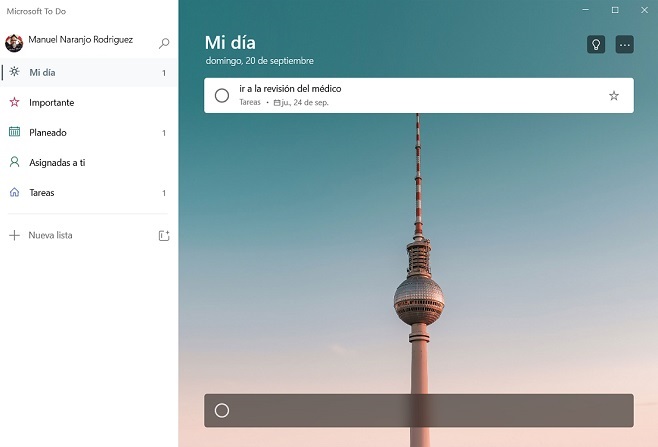Click the 'ju., 24 de sep.' due date
This screenshot has height=447, width=658.
pyautogui.click(x=301, y=102)
